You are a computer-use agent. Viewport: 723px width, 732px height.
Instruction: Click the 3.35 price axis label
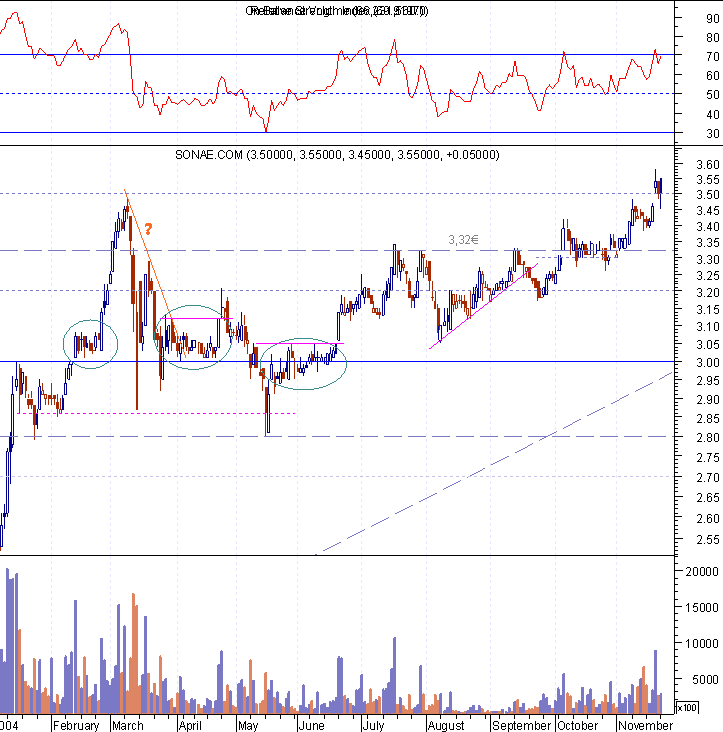(x=708, y=243)
